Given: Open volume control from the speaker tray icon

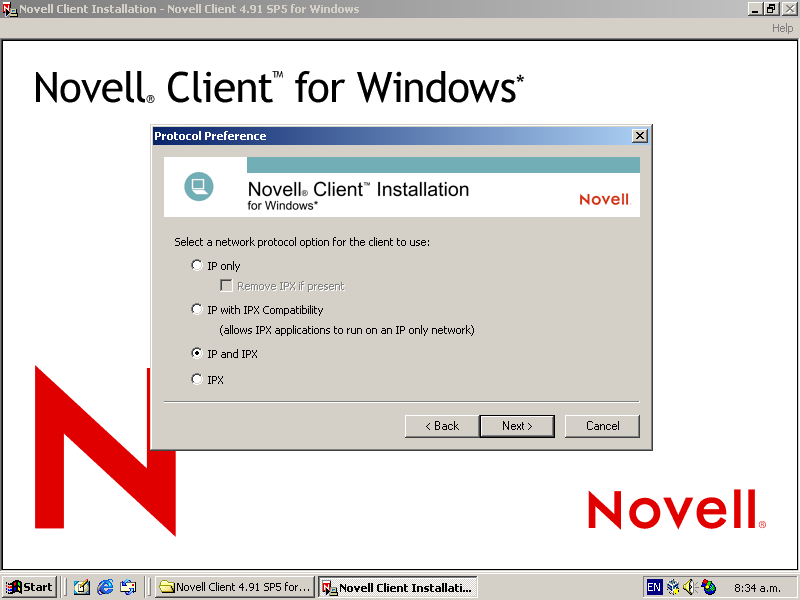Looking at the screenshot, I should [x=690, y=587].
